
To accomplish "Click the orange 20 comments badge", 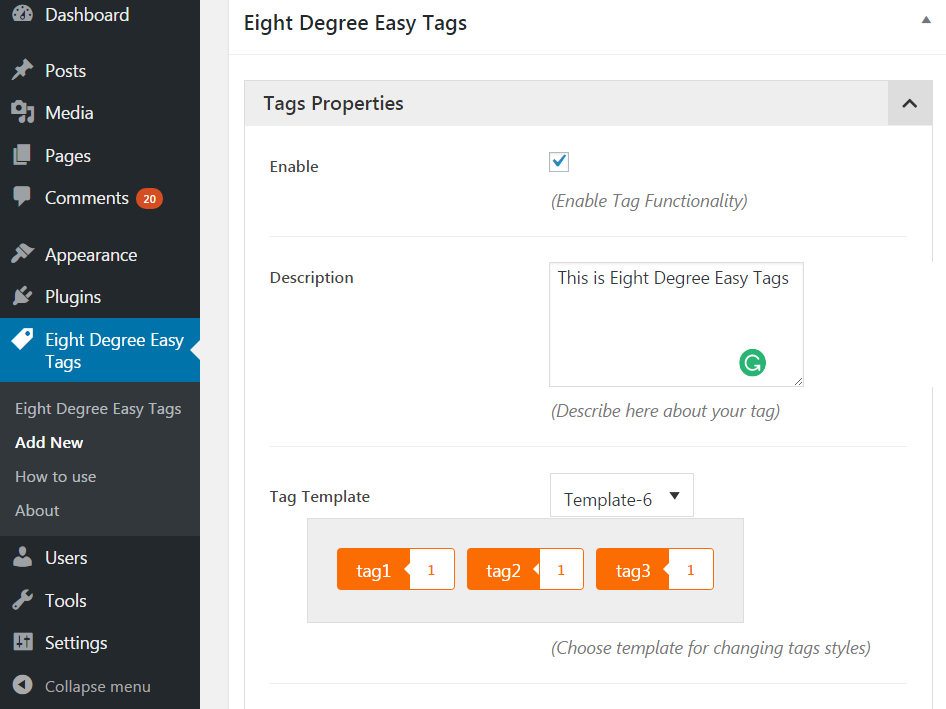I will [x=149, y=199].
